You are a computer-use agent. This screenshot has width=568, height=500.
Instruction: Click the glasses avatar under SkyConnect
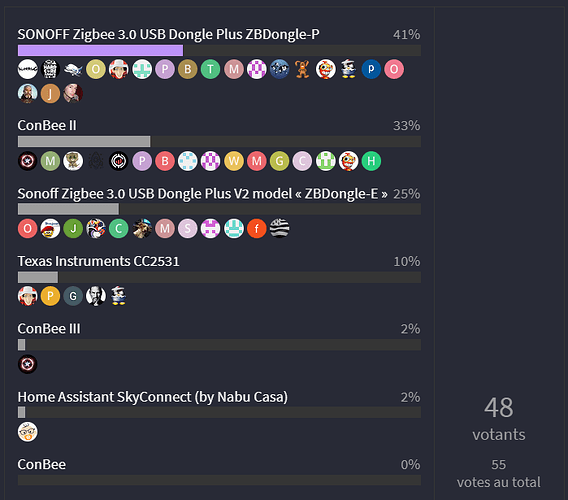[28, 432]
